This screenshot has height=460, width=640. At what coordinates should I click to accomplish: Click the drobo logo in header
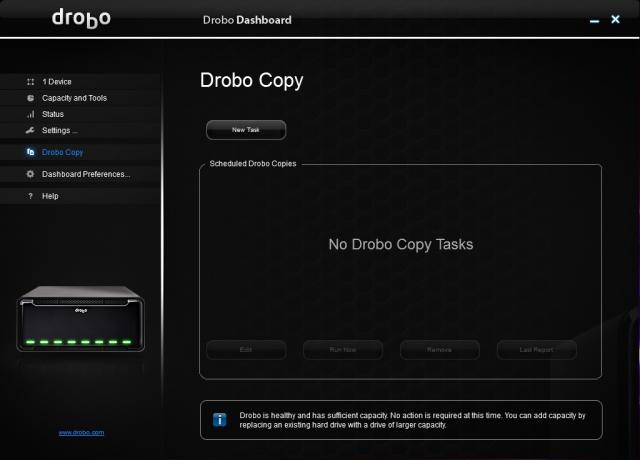[81, 19]
